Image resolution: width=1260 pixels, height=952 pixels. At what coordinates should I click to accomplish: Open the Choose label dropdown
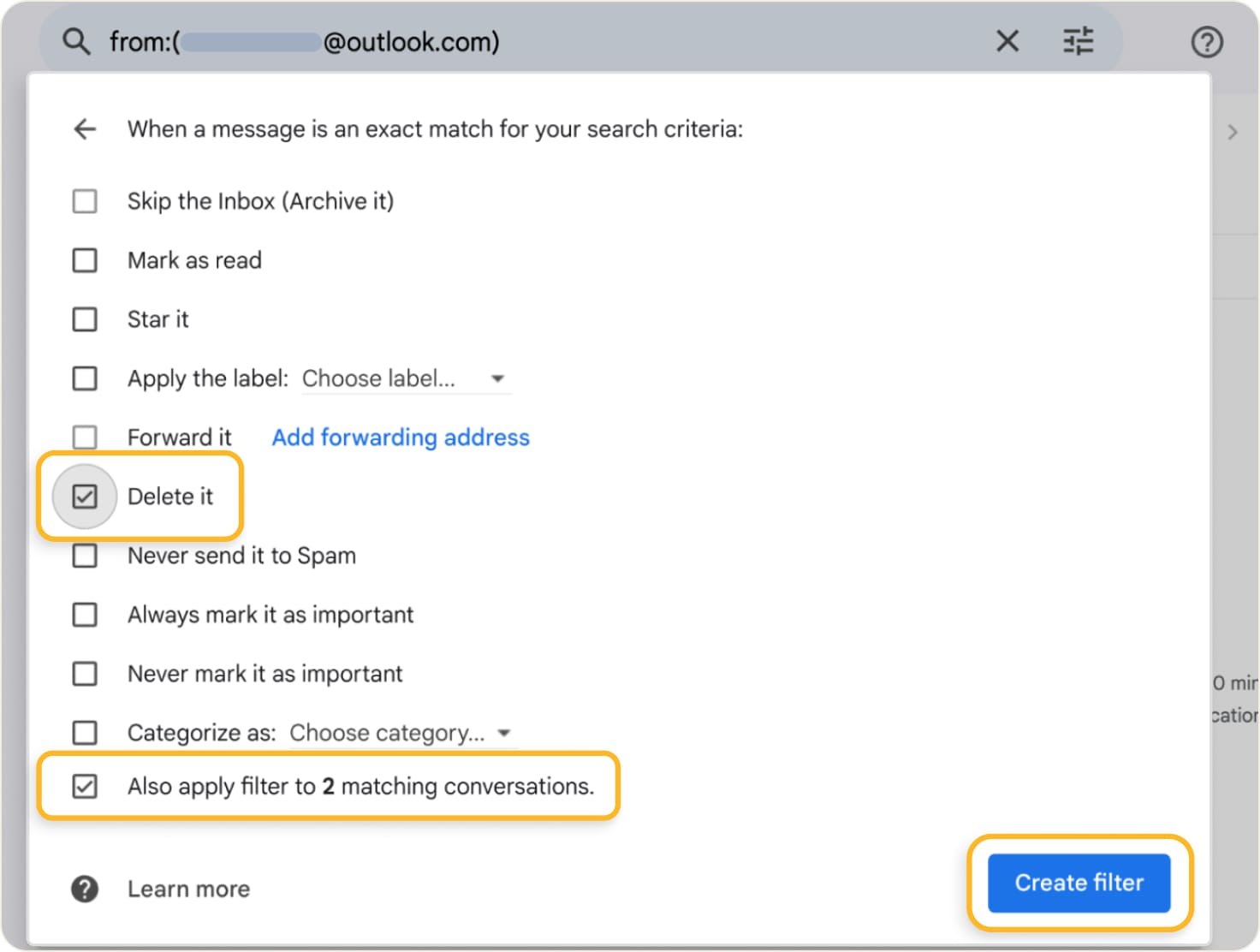404,378
